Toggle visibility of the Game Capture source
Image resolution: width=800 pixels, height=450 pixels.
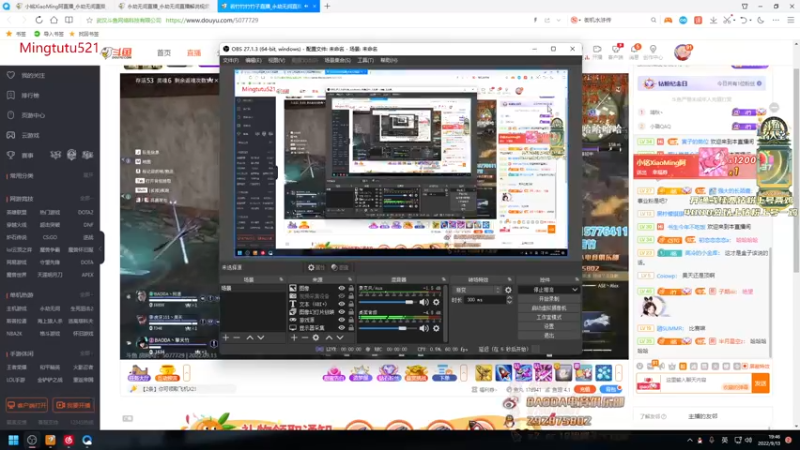click(341, 320)
